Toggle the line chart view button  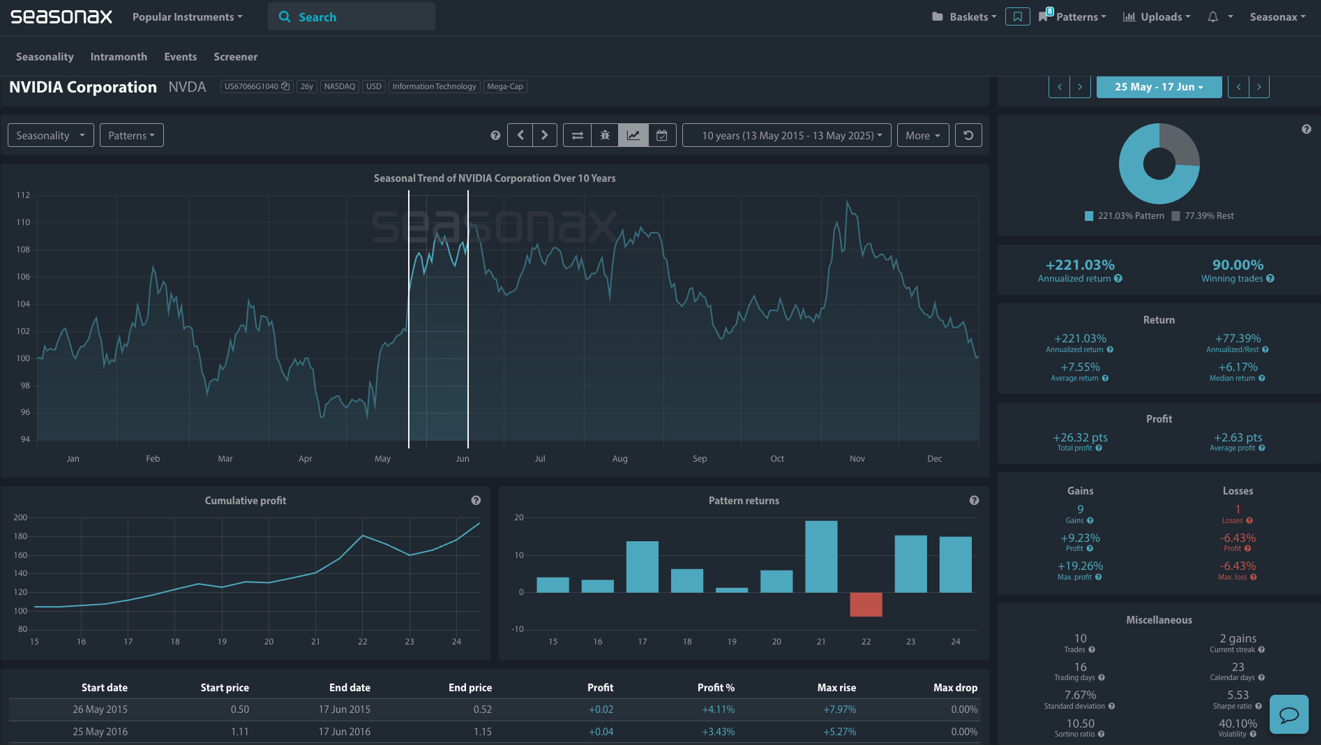click(x=633, y=135)
